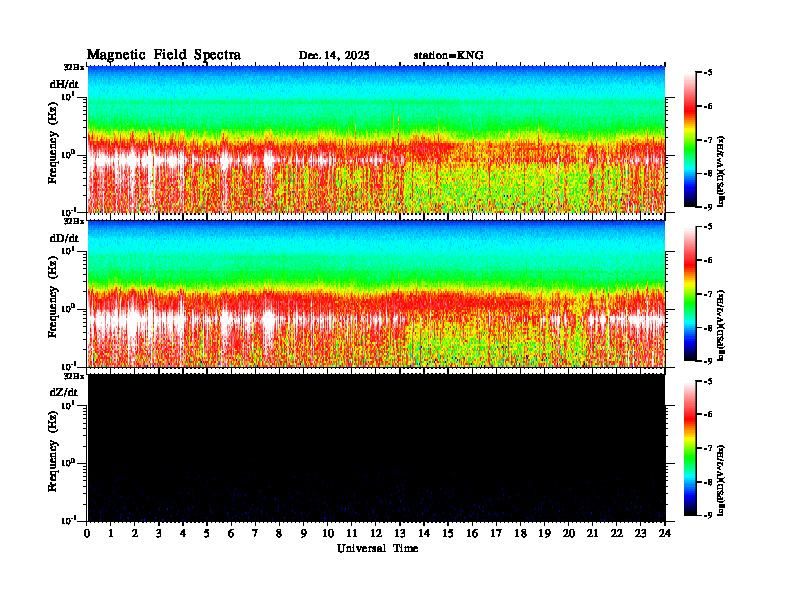Click the "24" hour tick label
The image size is (792, 612).
point(665,533)
